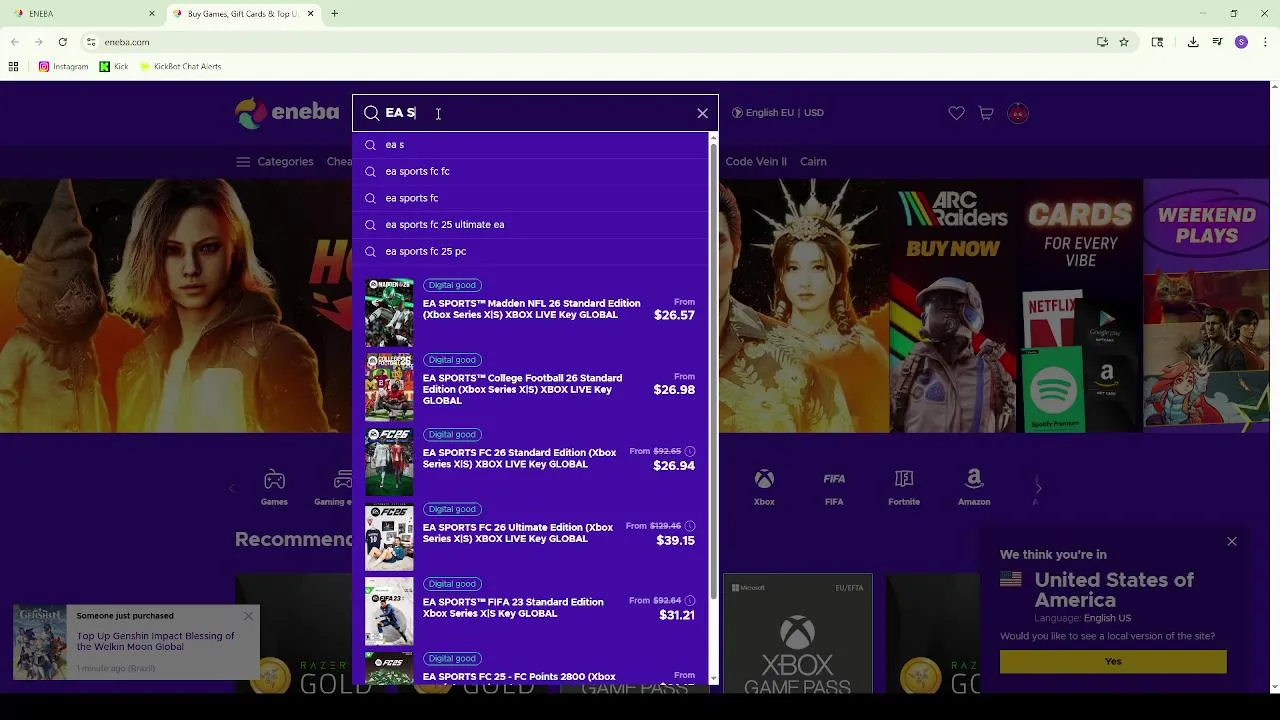The image size is (1280, 720).
Task: Click the FC 26 Ultimate Edition cover thumbnail
Action: pyautogui.click(x=389, y=537)
